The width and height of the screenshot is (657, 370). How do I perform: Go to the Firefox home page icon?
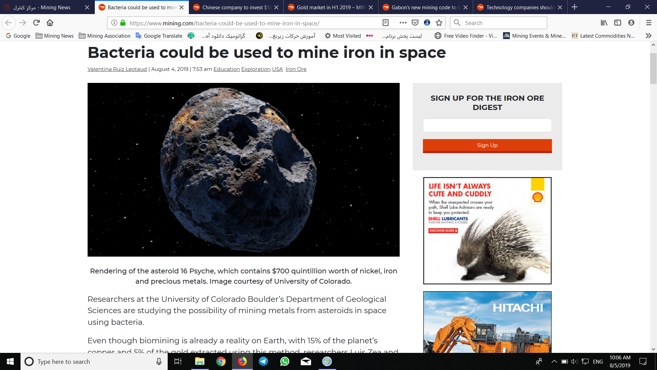(50, 23)
